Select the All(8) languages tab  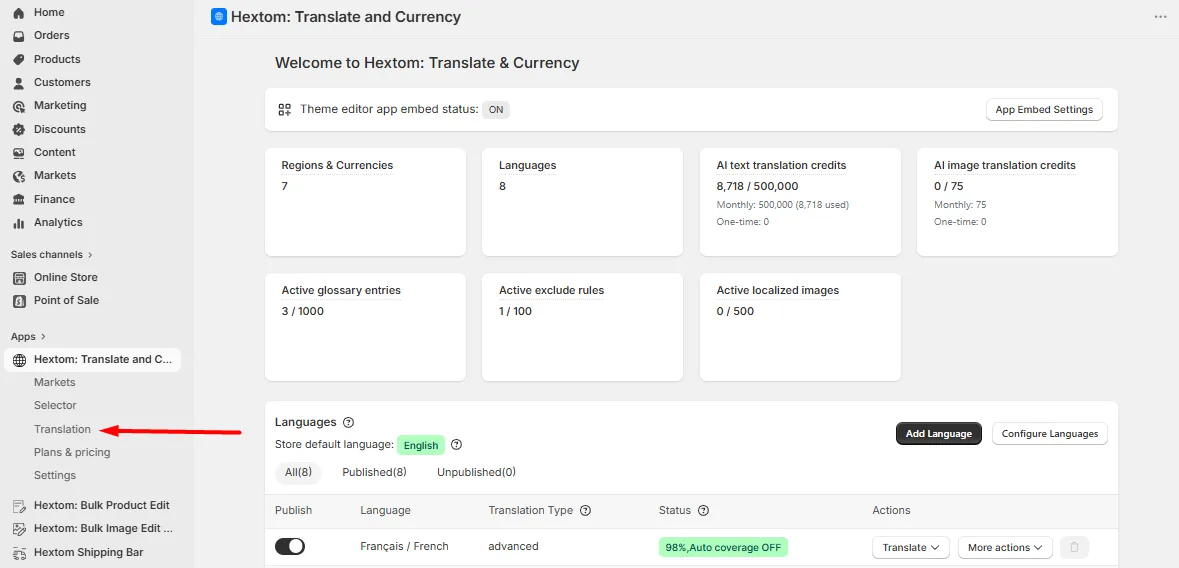[x=299, y=472]
